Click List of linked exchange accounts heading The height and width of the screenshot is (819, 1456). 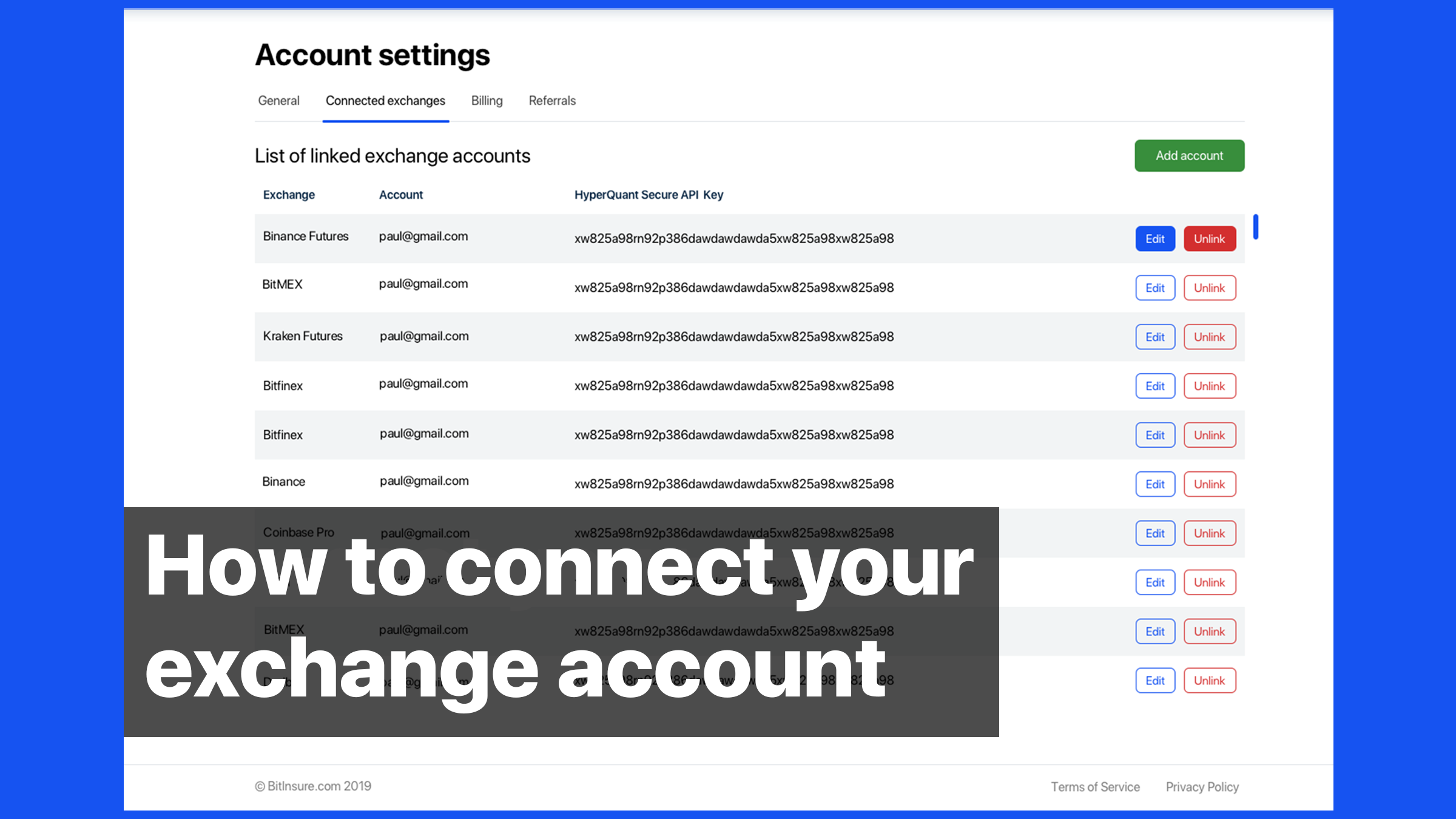point(393,156)
